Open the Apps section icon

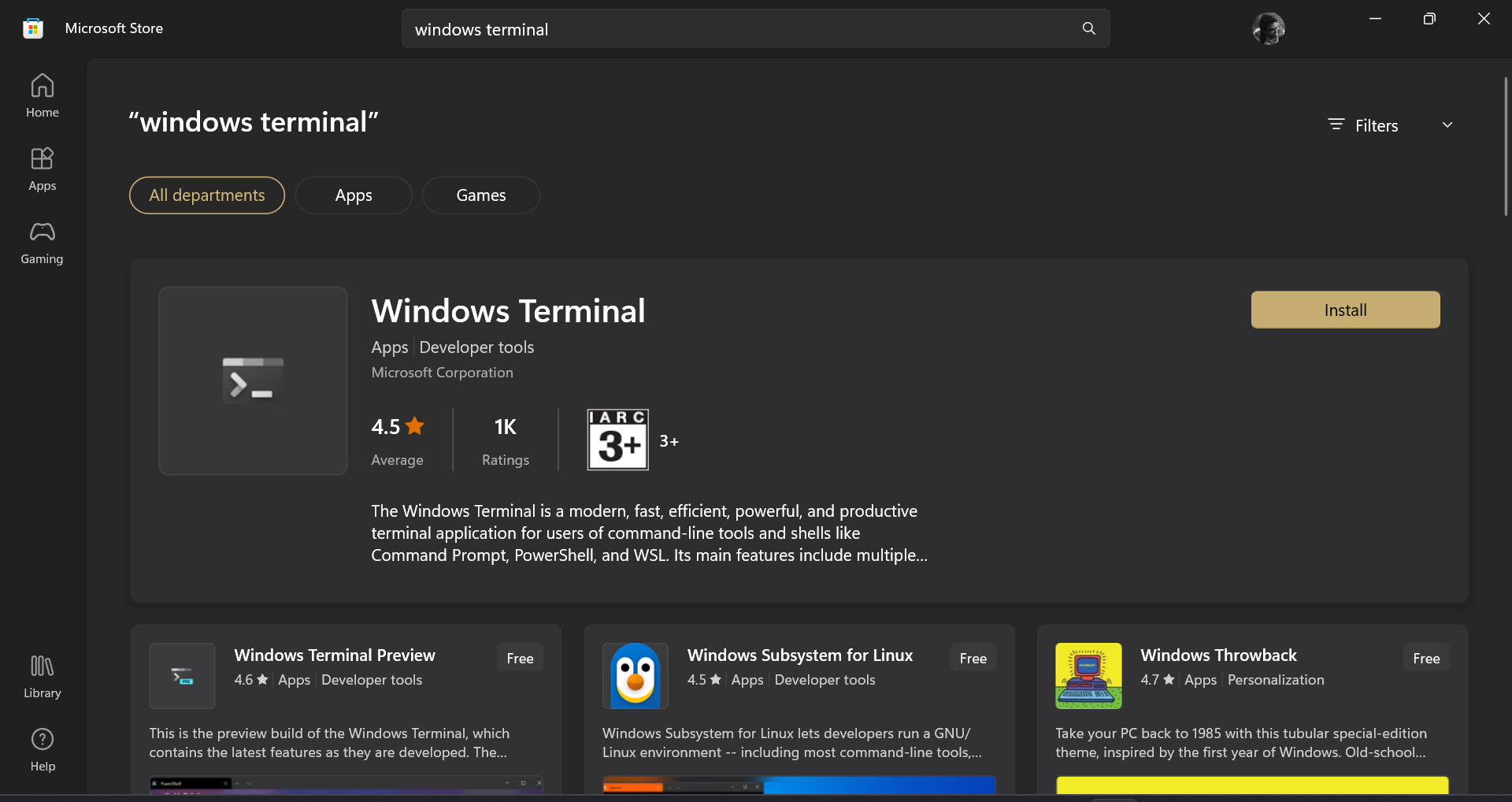(x=42, y=160)
